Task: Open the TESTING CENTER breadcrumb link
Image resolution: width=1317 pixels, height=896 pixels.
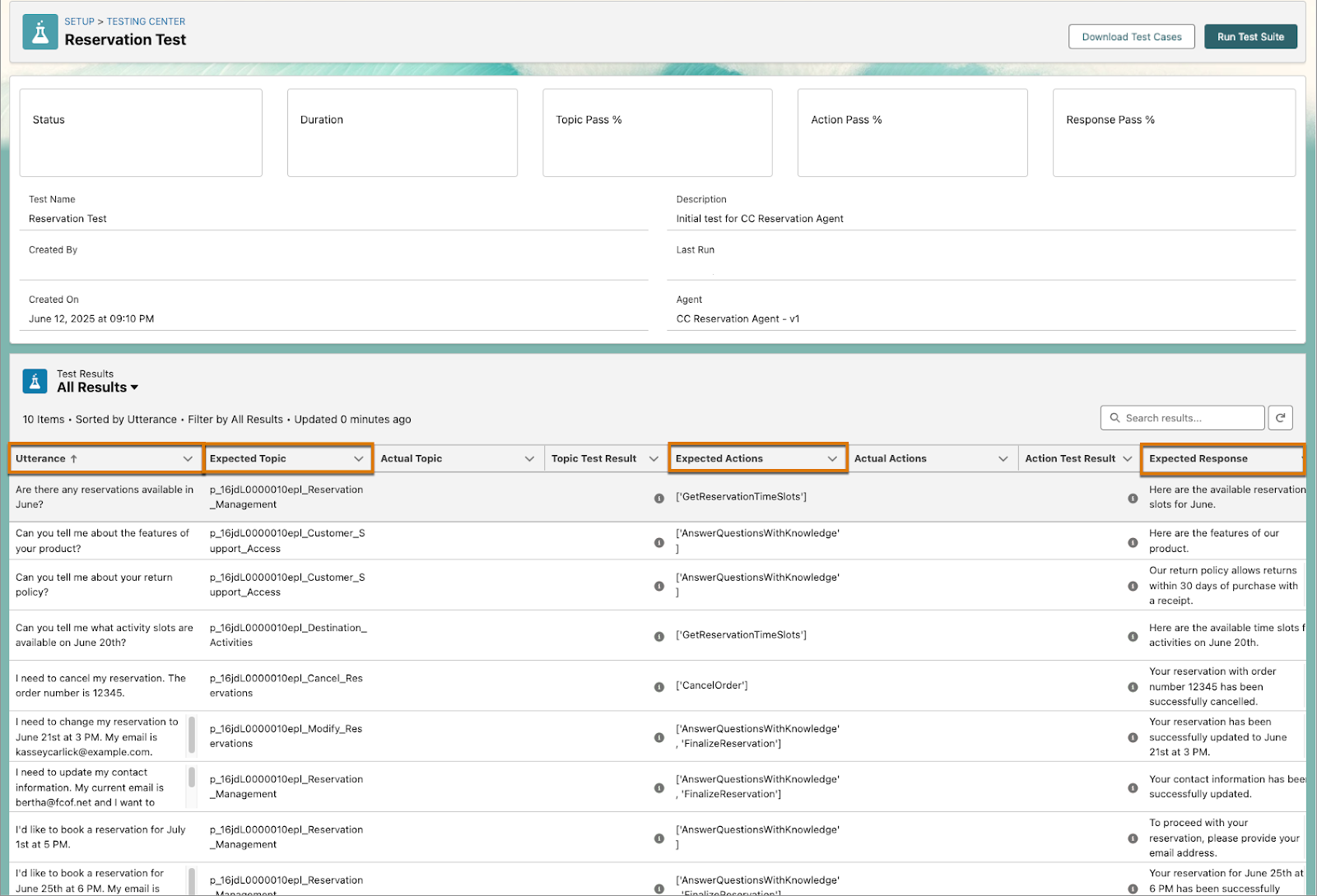Action: pyautogui.click(x=147, y=21)
